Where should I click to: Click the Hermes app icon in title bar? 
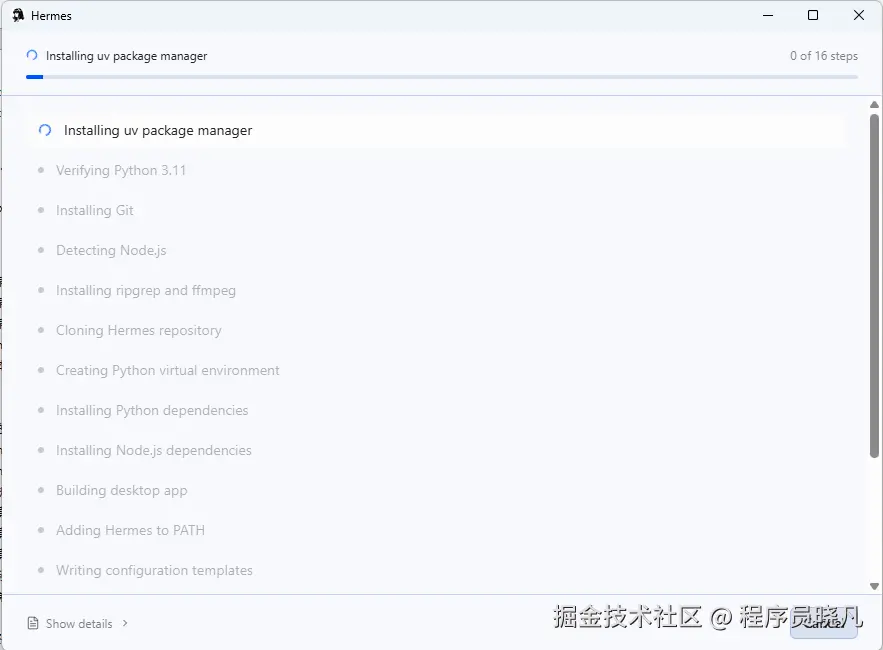click(18, 15)
